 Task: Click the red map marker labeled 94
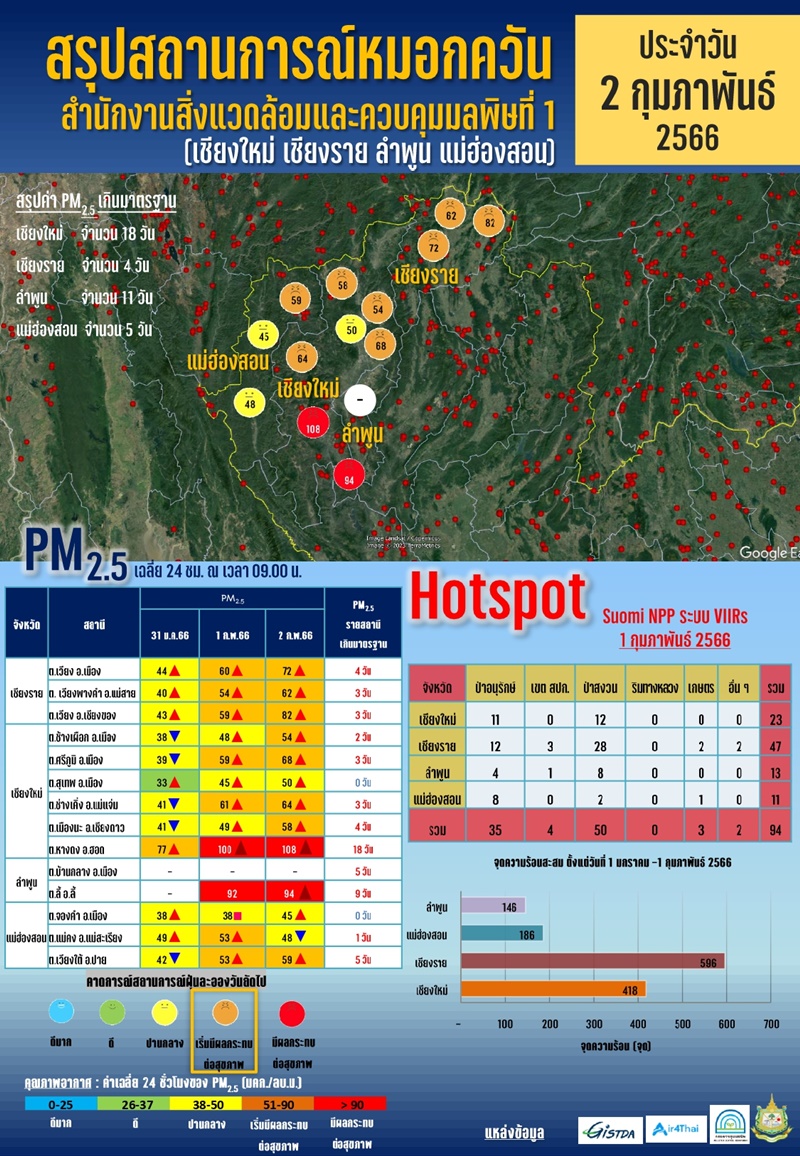pos(349,479)
